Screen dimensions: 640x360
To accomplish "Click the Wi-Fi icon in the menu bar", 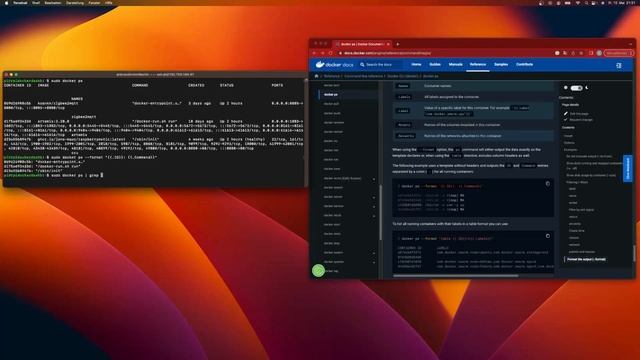I will 578,3.
